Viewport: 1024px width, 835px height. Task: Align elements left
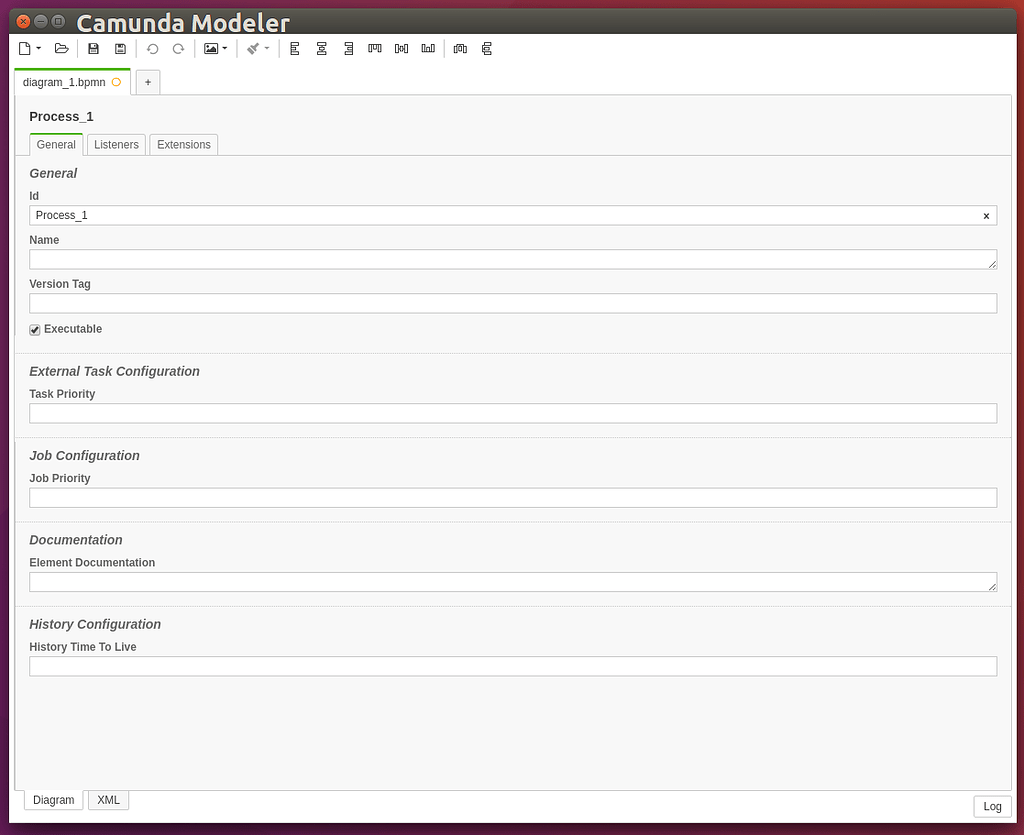click(x=295, y=48)
